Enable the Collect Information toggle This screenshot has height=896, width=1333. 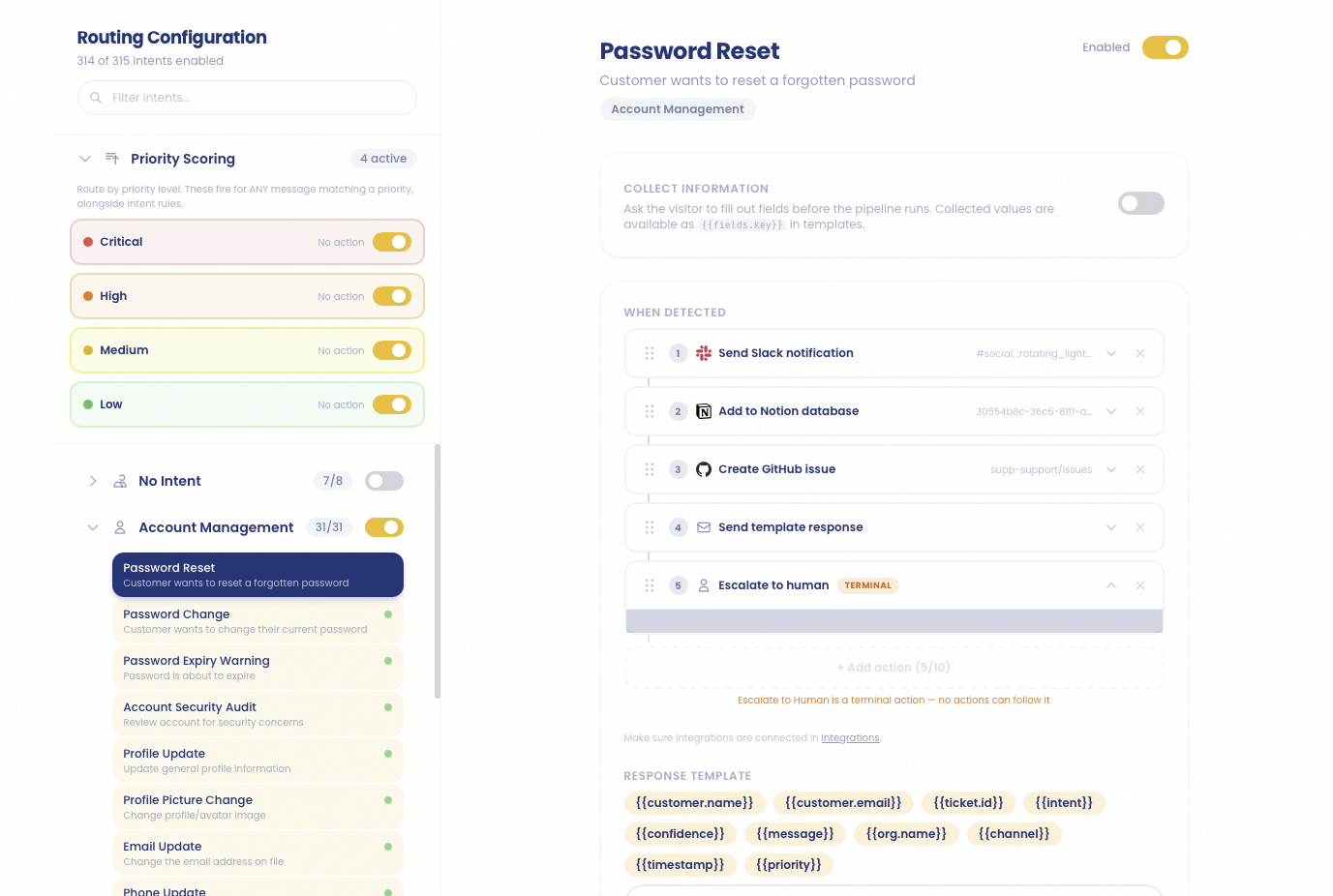pyautogui.click(x=1140, y=203)
